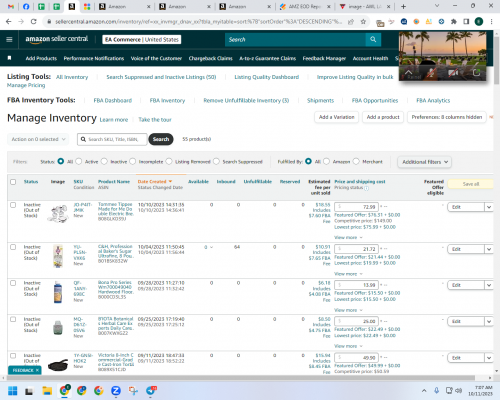This screenshot has width=500, height=400.
Task: Open File Explorer from the taskbar
Action: [47, 390]
